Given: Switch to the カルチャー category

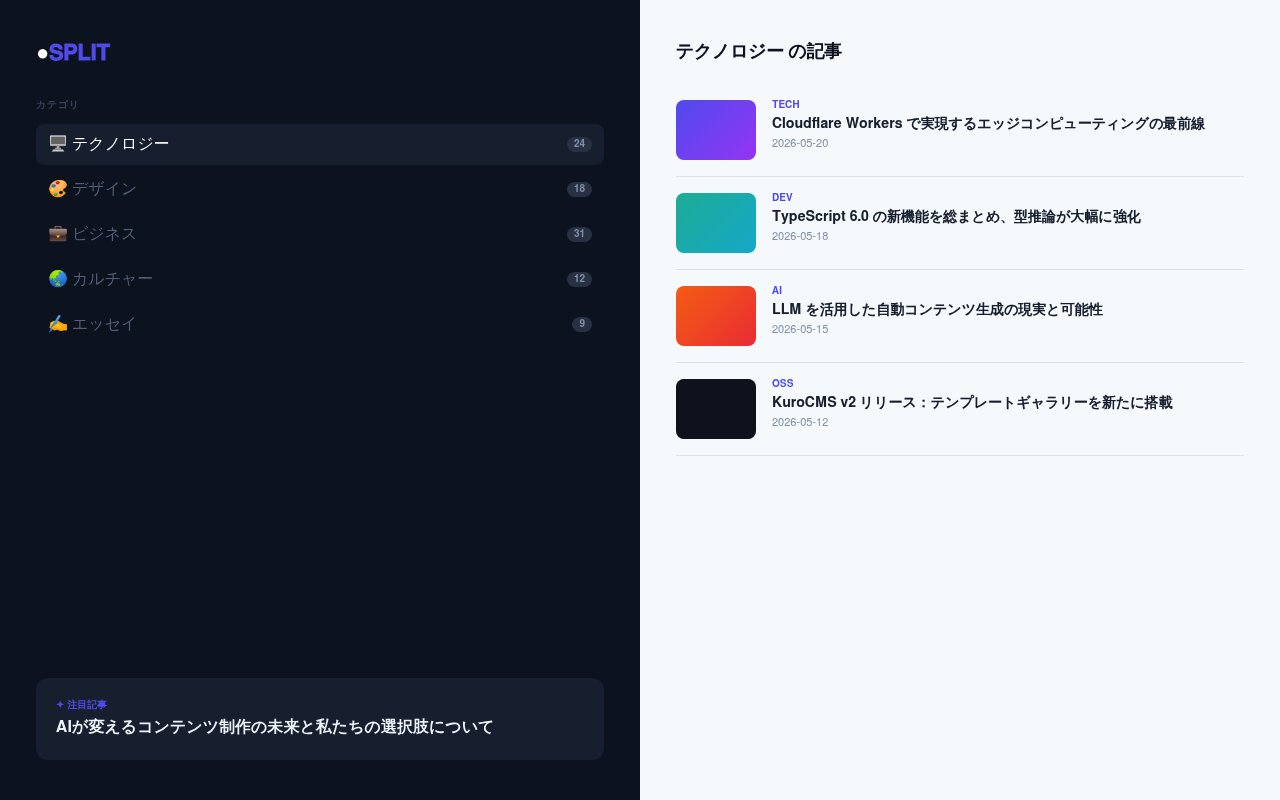Looking at the screenshot, I should coord(320,279).
